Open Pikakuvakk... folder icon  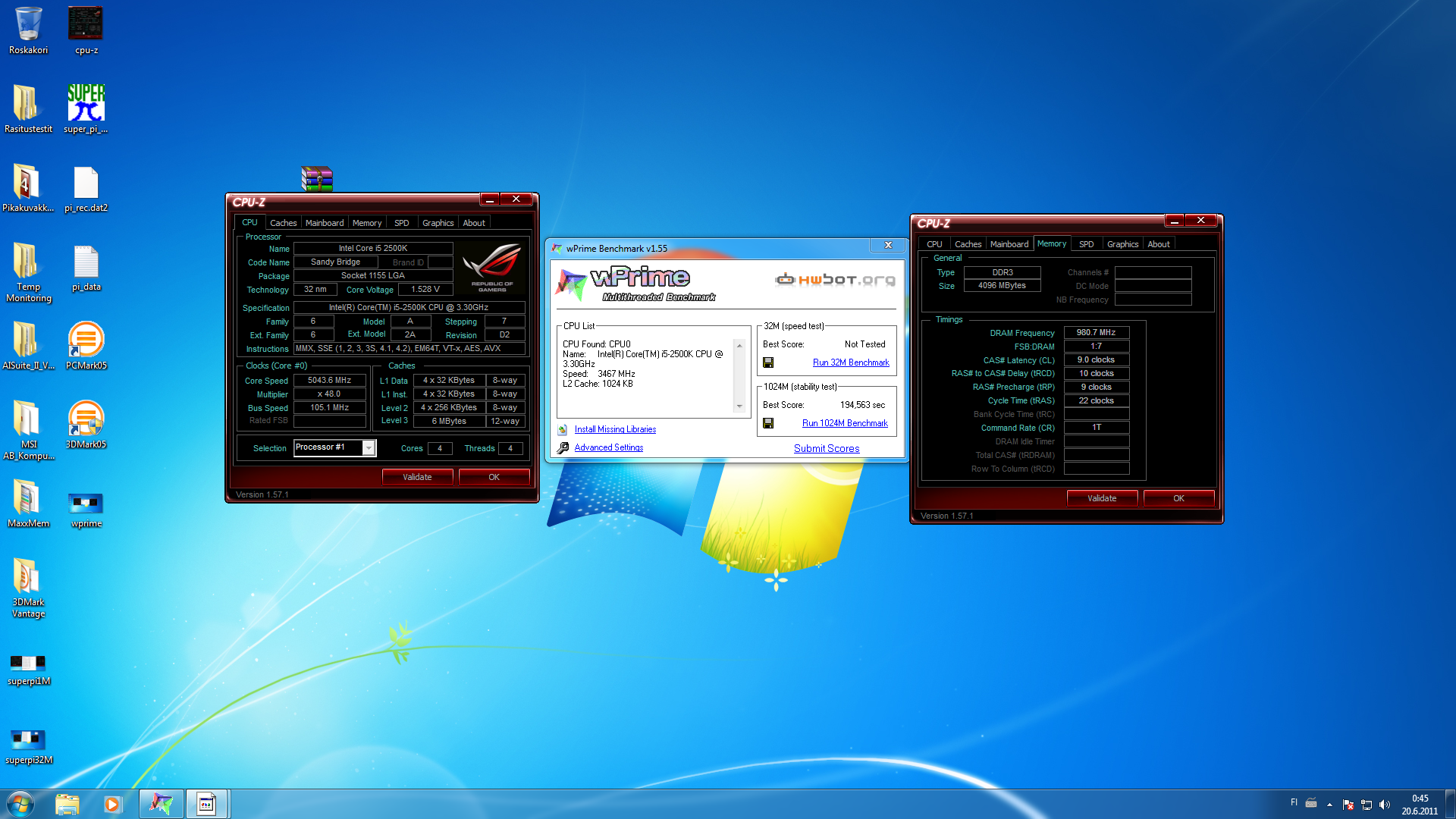pyautogui.click(x=28, y=187)
